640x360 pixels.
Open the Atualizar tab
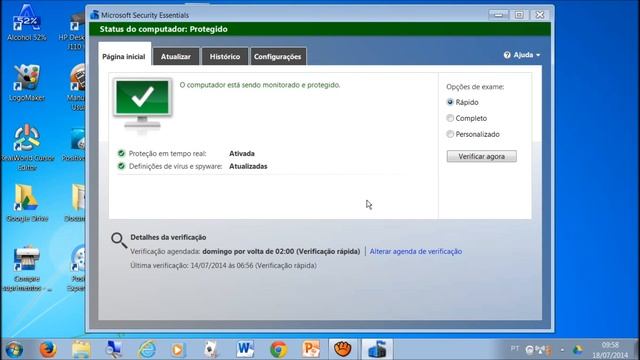[x=176, y=57]
